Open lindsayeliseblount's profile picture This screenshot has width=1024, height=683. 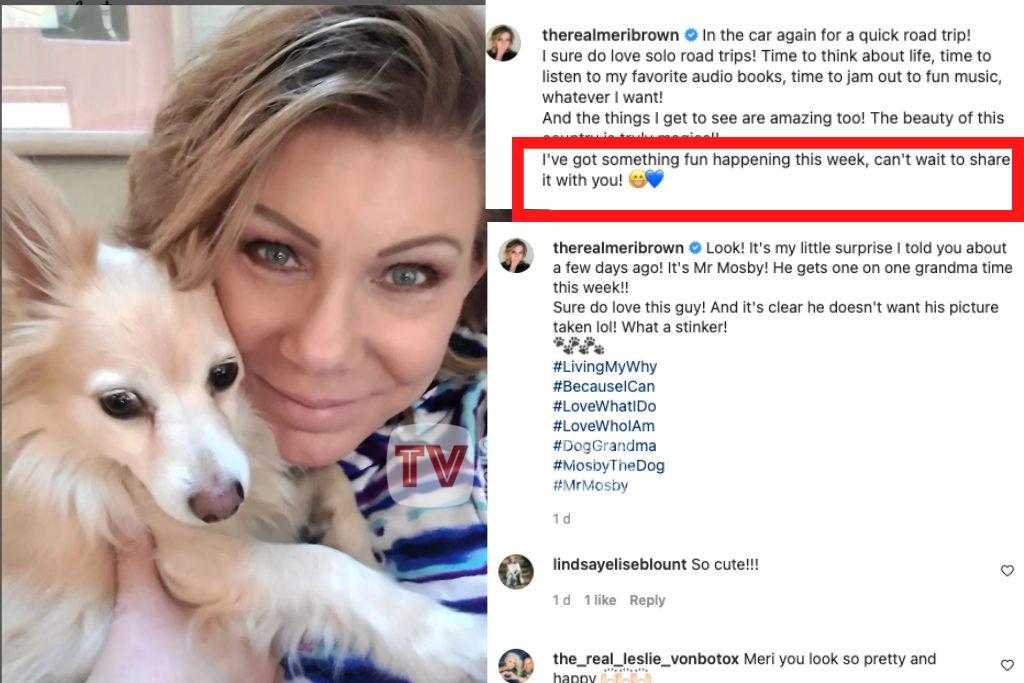click(516, 572)
